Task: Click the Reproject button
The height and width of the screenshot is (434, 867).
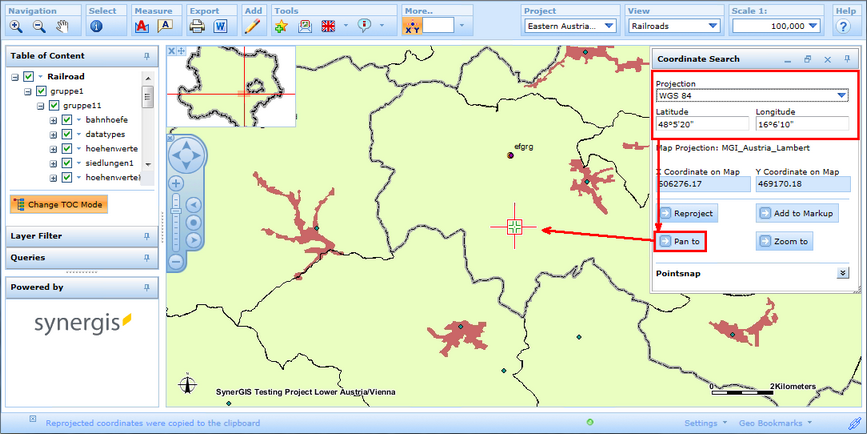Action: click(x=688, y=213)
